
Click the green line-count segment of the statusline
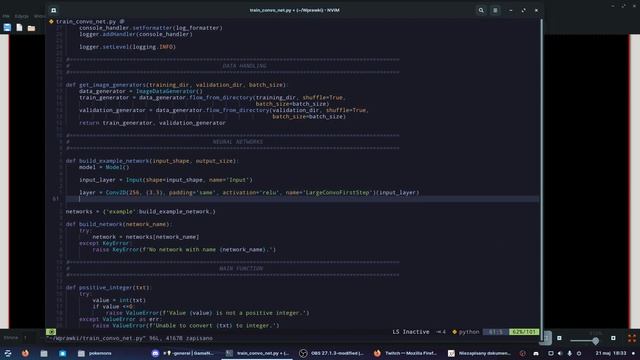point(524,332)
